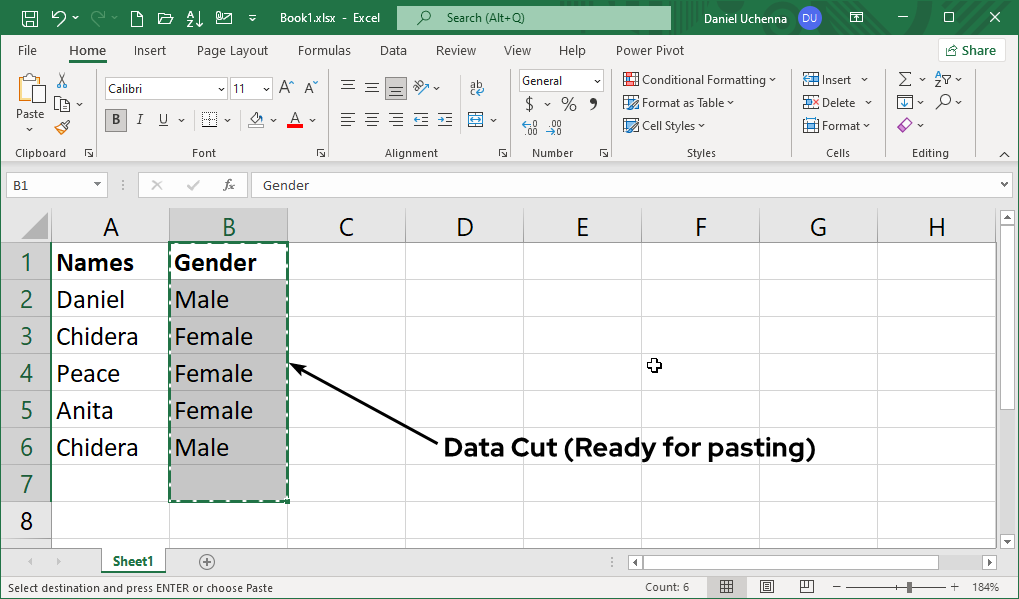Screen dimensions: 1019x599
Task: Add a new sheet with plus icon
Action: pyautogui.click(x=207, y=562)
